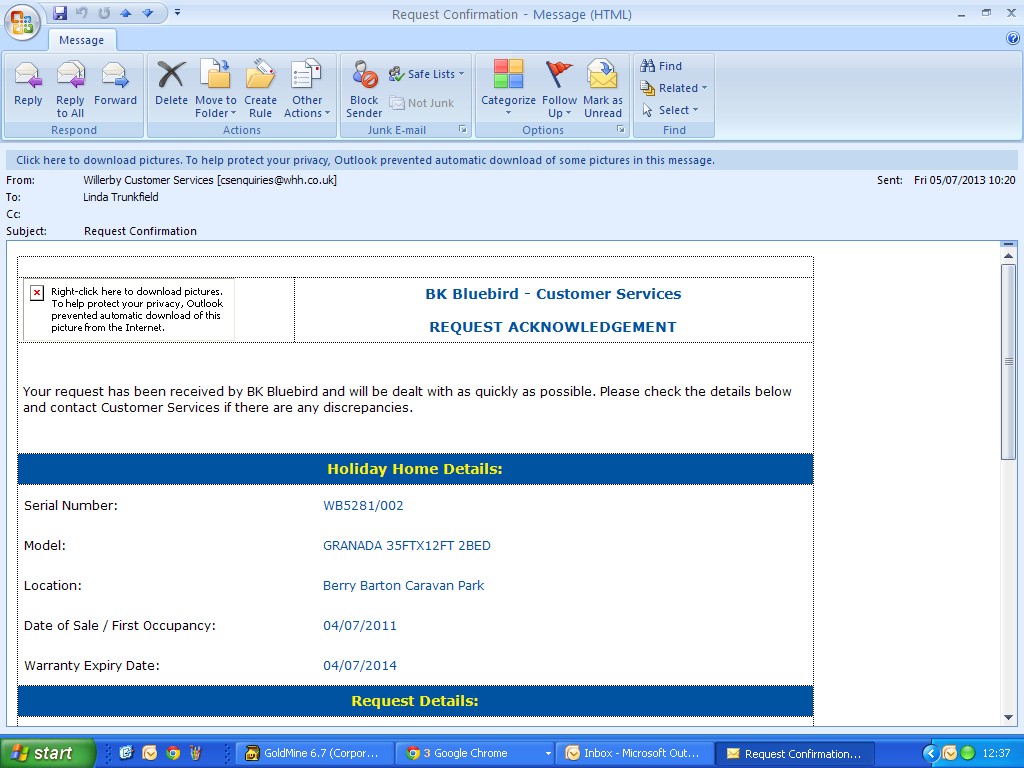Save the message using quick access toolbar

pyautogui.click(x=60, y=13)
